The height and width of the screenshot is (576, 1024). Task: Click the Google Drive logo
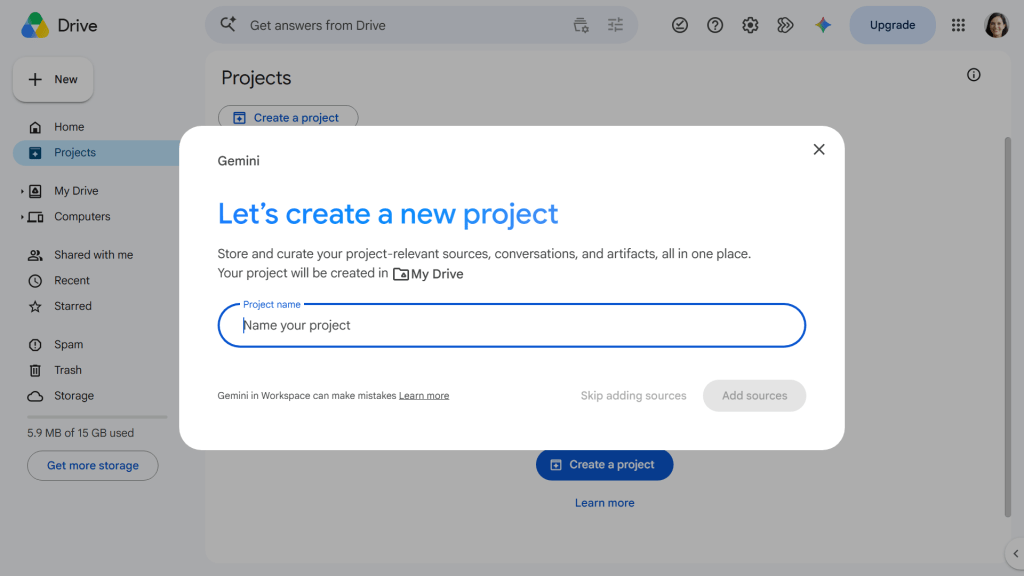pyautogui.click(x=35, y=25)
